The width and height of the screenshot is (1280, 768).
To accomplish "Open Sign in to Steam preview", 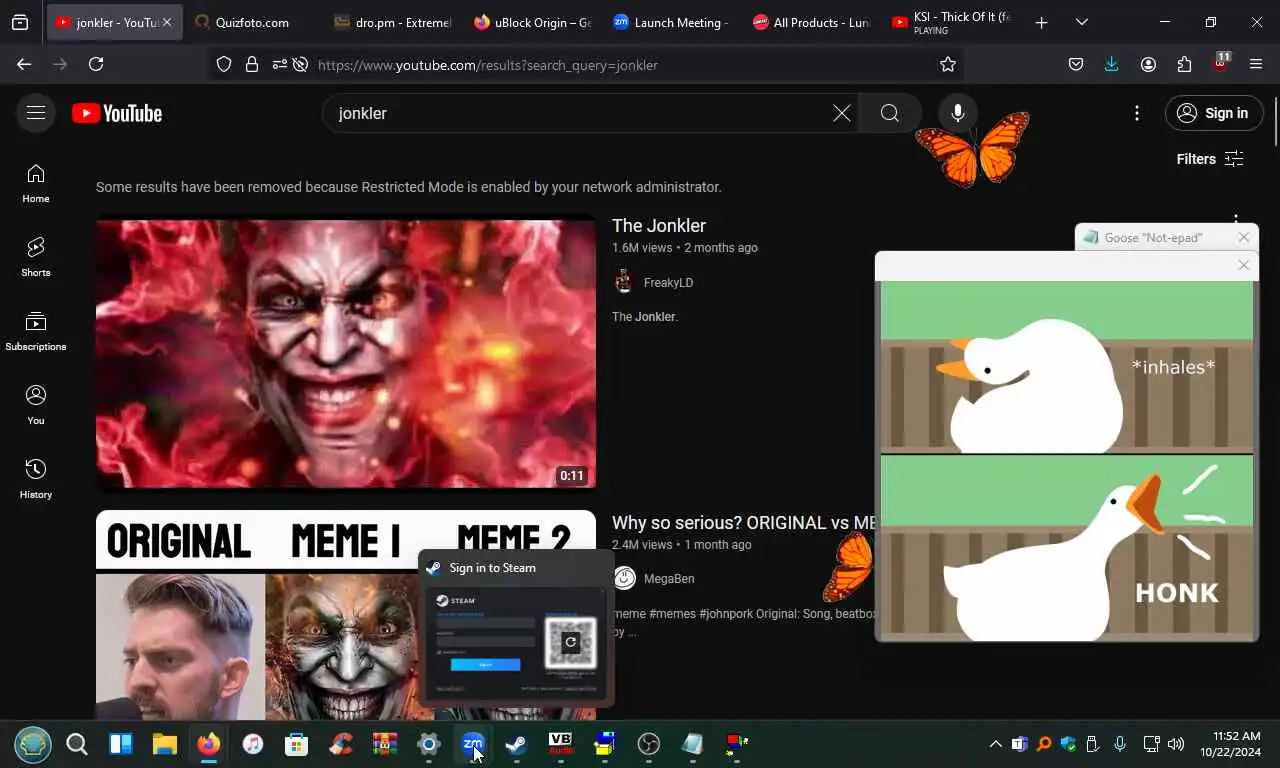I will [516, 629].
